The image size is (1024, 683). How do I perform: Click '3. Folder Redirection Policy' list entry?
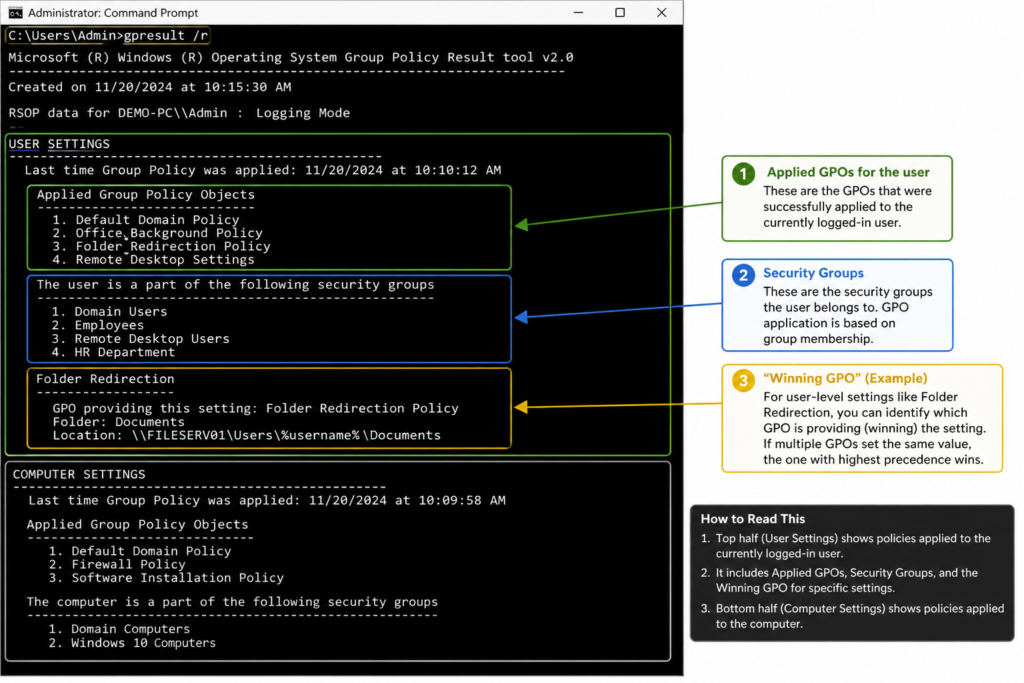click(x=161, y=246)
